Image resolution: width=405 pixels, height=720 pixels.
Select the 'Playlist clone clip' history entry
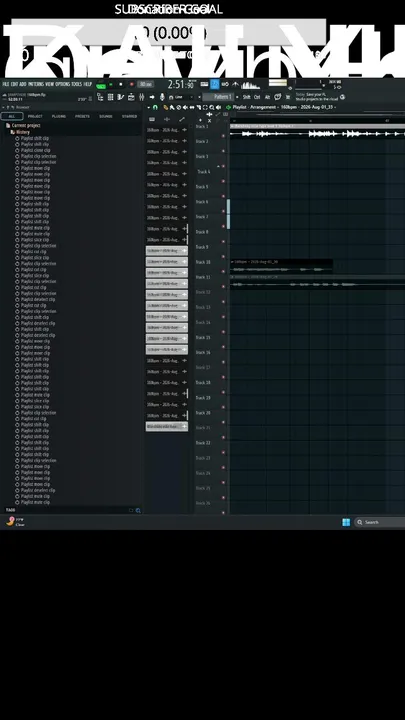[x=33, y=150]
